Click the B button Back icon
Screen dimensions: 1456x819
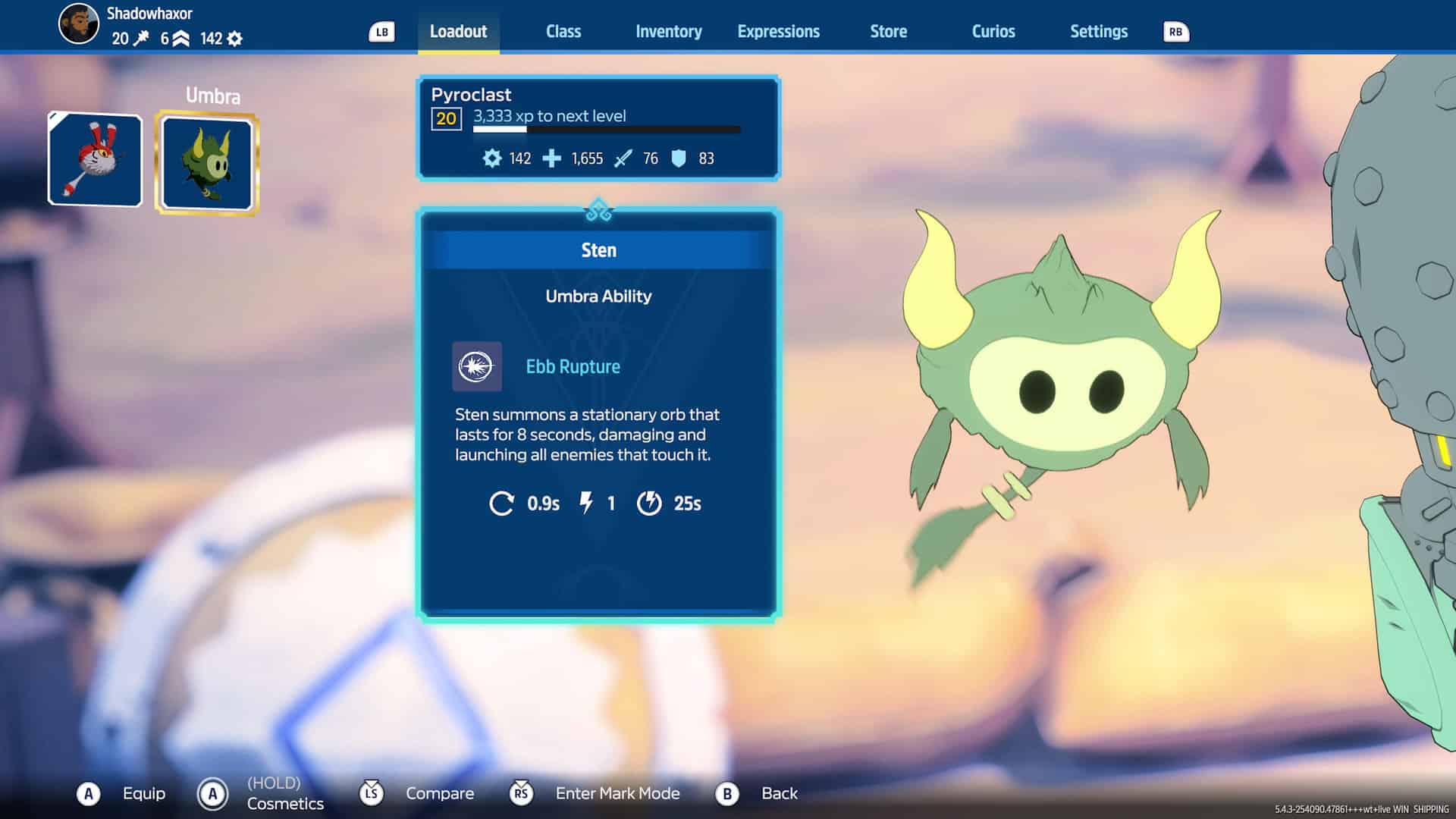click(x=726, y=794)
